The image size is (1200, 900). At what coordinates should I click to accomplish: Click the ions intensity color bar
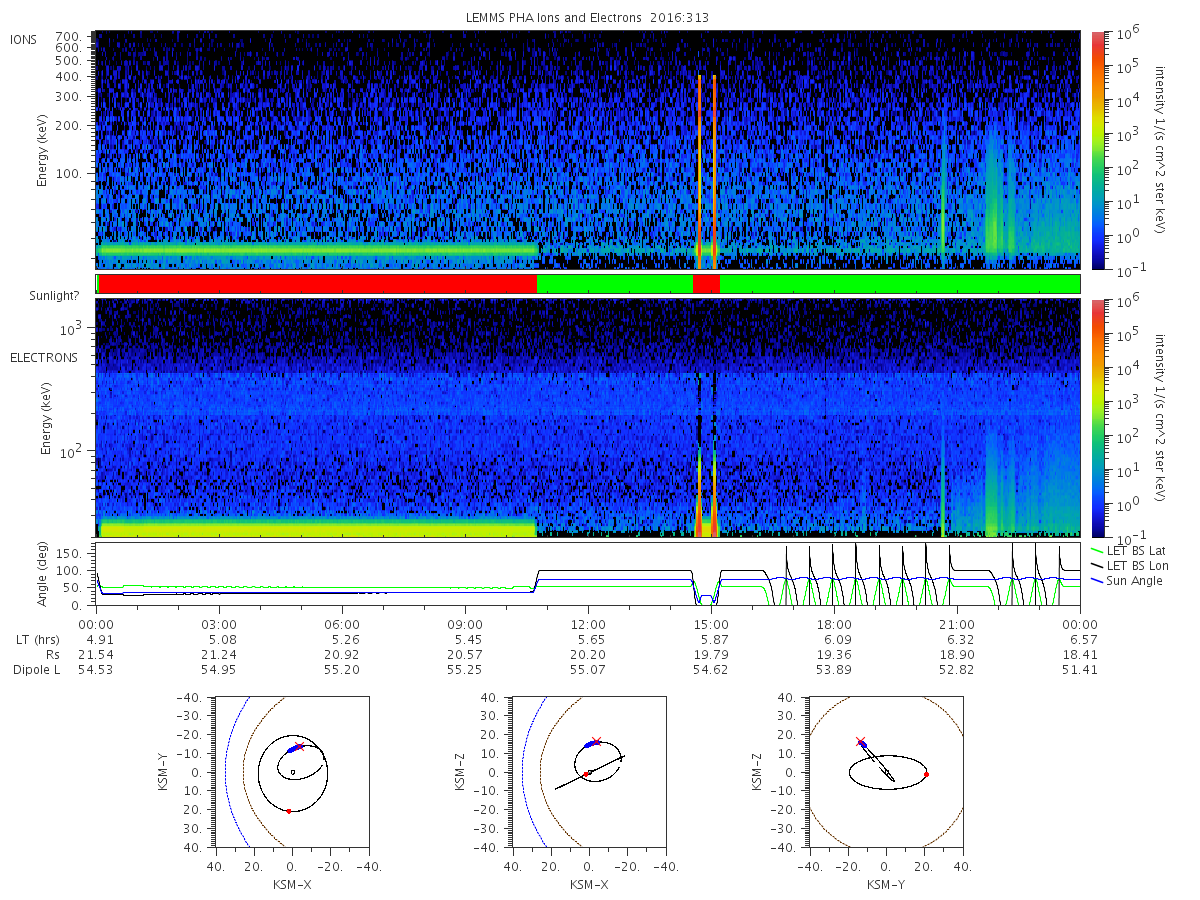[x=1096, y=149]
